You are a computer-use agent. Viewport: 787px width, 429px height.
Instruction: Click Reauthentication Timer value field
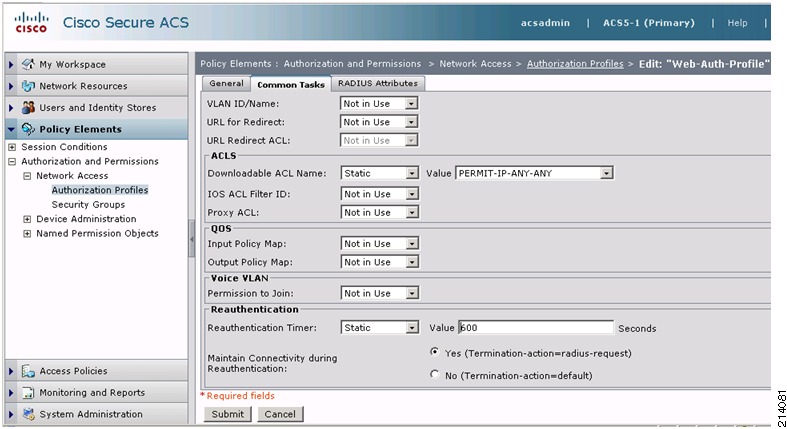(x=536, y=328)
